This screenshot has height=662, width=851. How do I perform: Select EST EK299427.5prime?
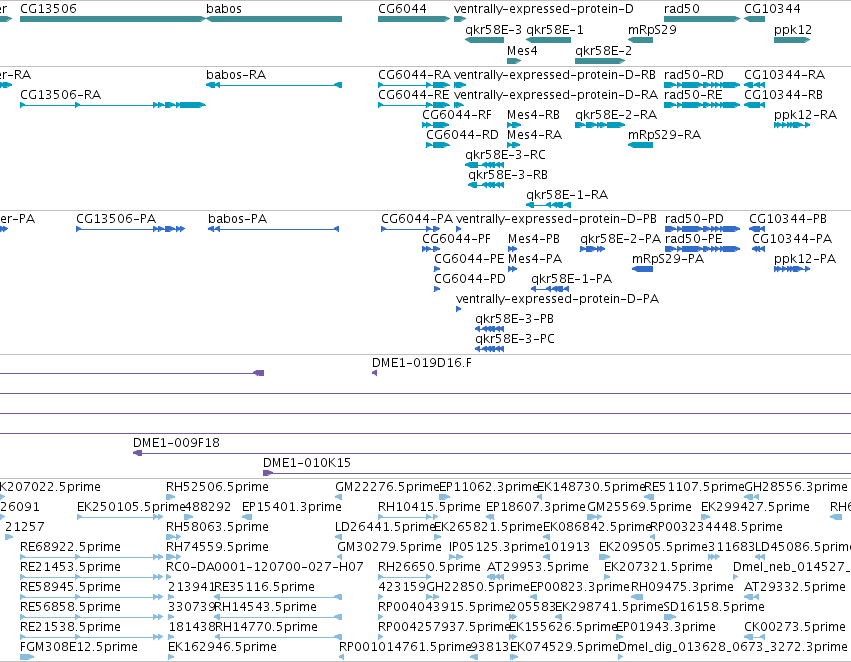(707, 517)
